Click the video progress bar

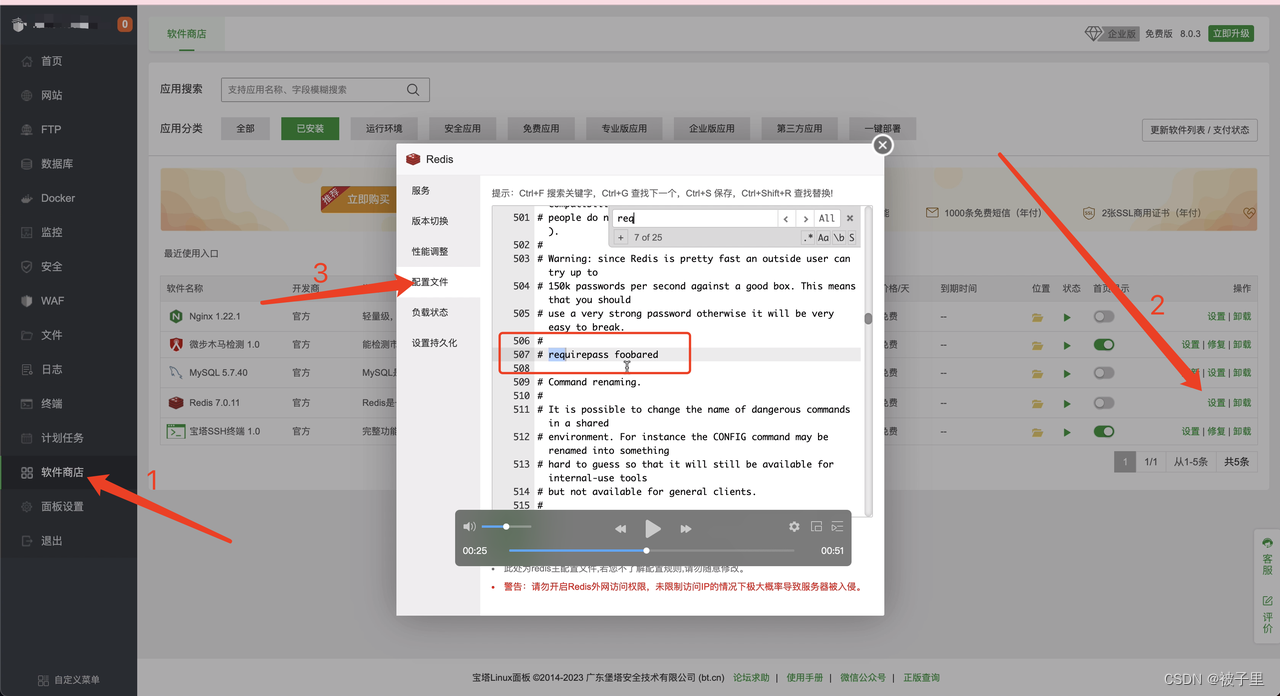tap(651, 550)
